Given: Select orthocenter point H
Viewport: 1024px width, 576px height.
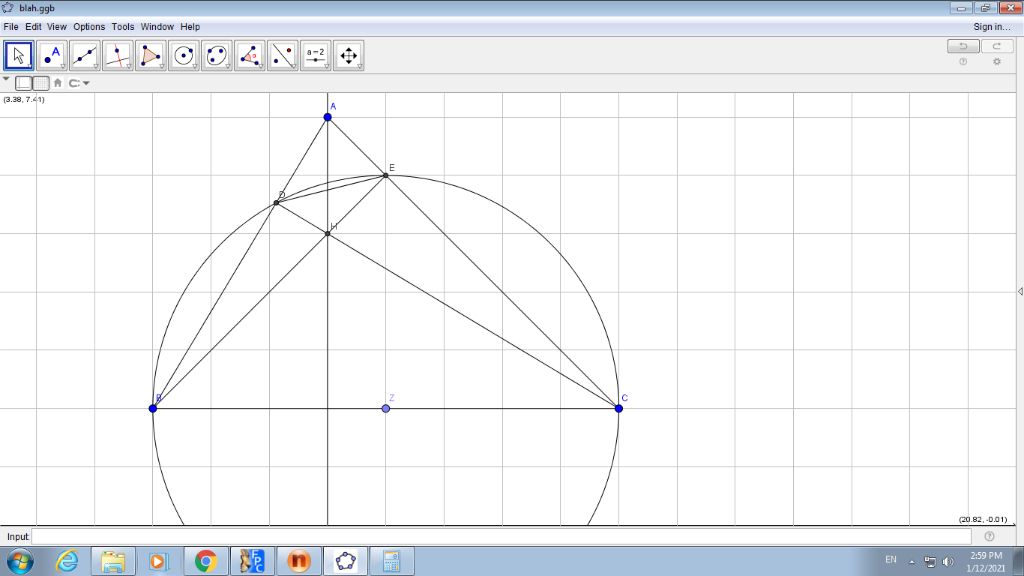Looking at the screenshot, I should pyautogui.click(x=328, y=233).
